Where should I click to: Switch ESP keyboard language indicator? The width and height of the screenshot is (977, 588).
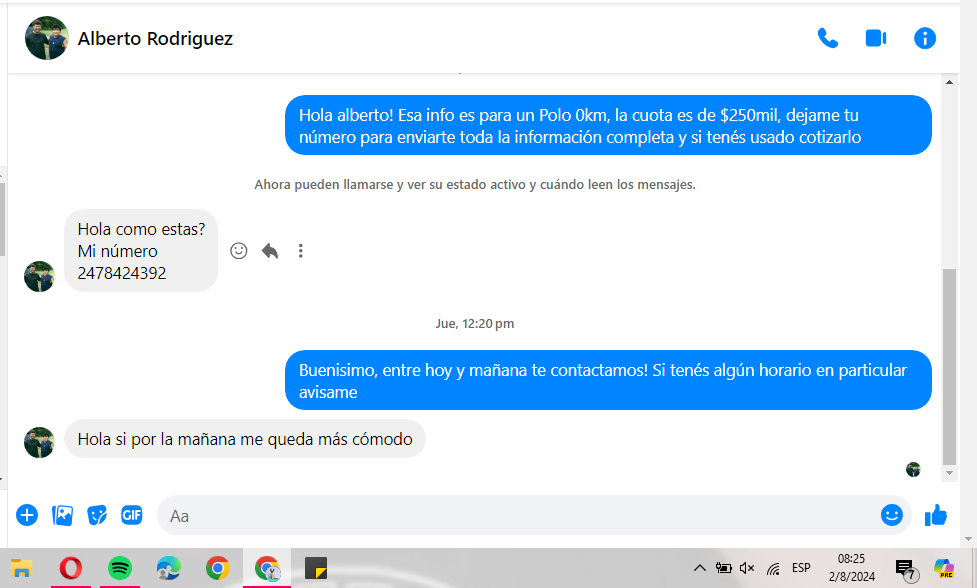(x=801, y=568)
